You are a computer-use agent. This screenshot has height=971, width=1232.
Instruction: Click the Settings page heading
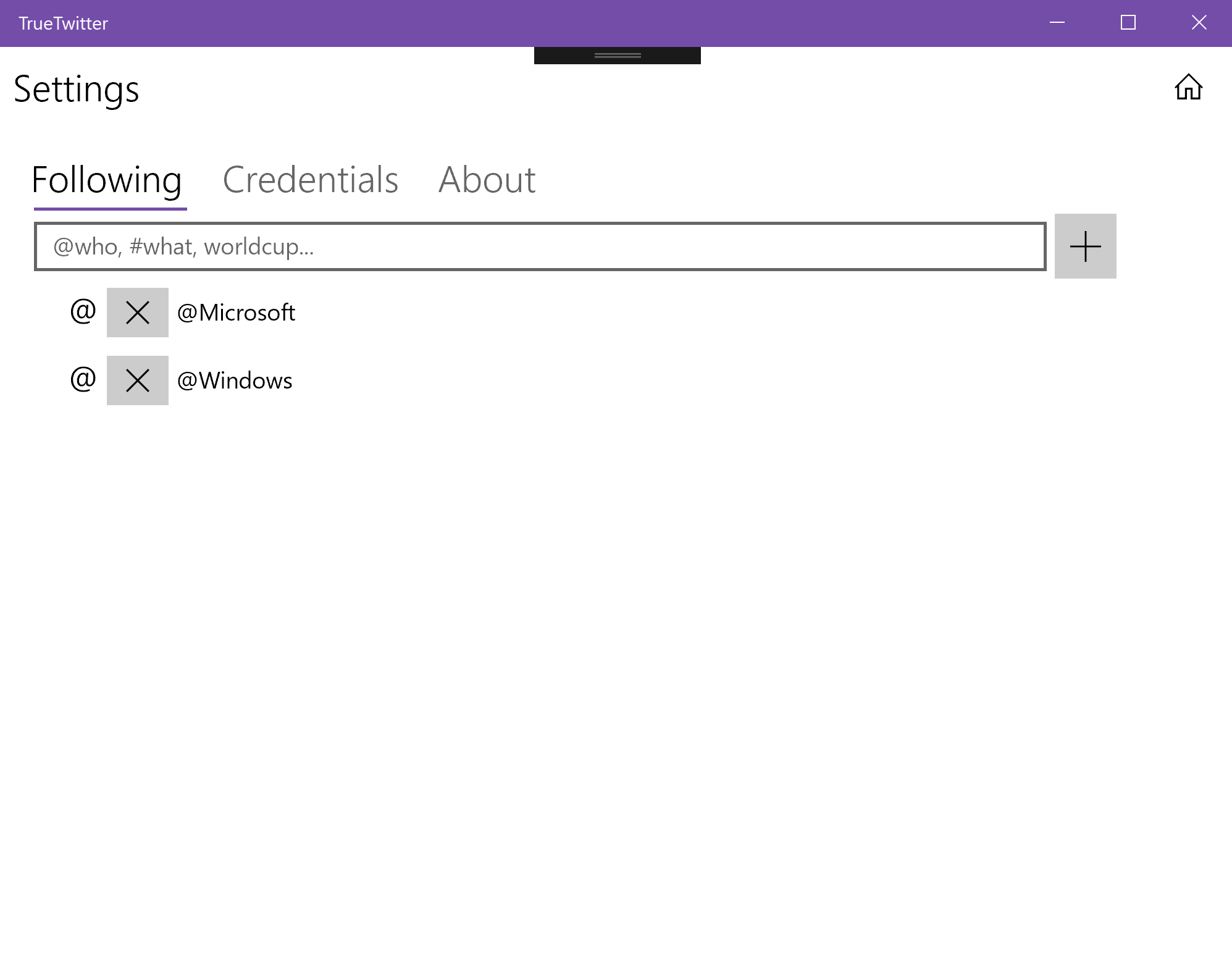point(77,89)
